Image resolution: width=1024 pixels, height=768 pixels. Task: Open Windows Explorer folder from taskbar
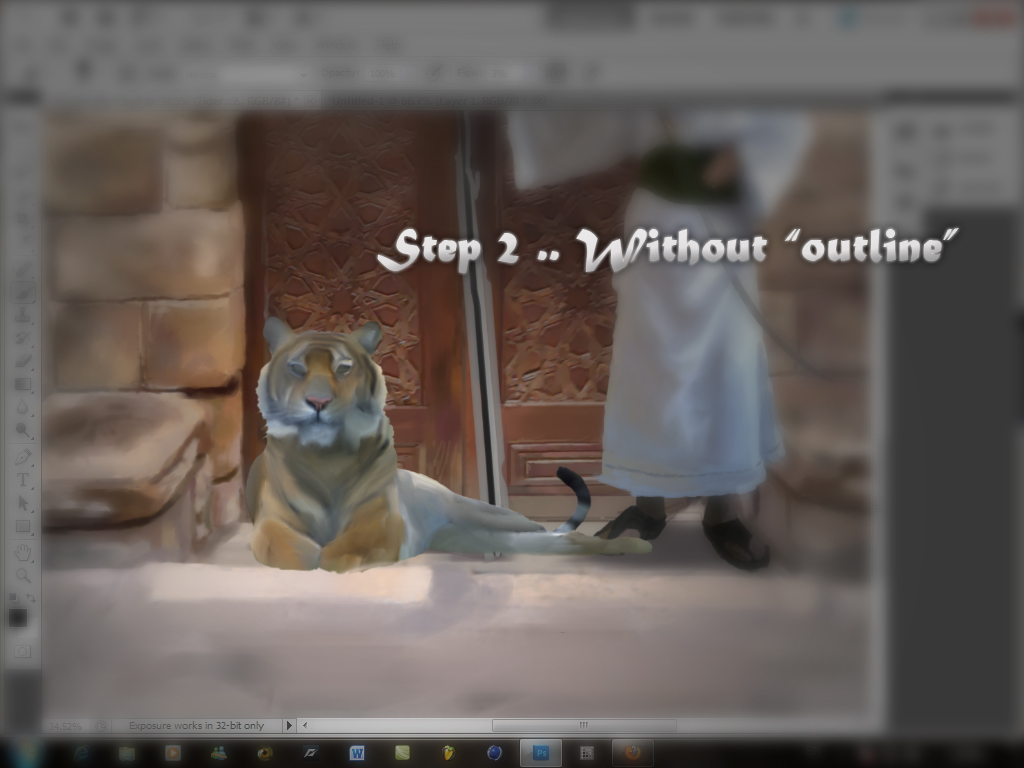coord(127,753)
